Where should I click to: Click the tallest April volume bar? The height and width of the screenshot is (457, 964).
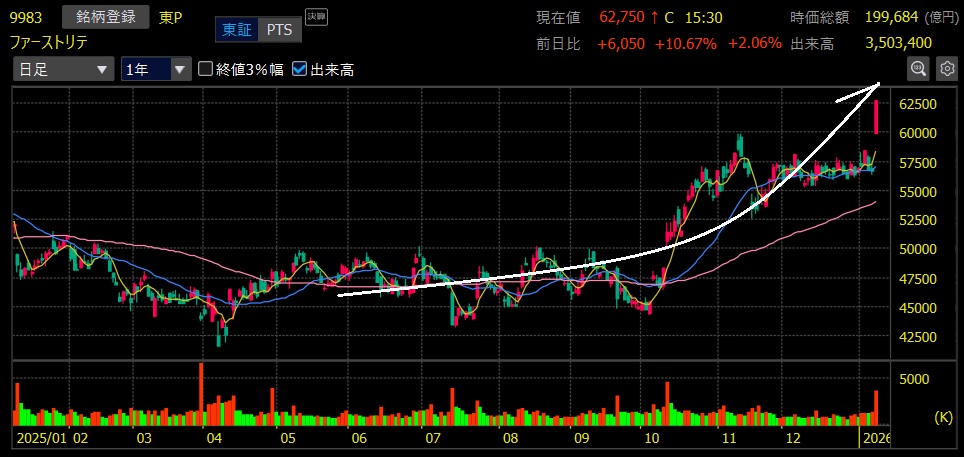coord(202,394)
